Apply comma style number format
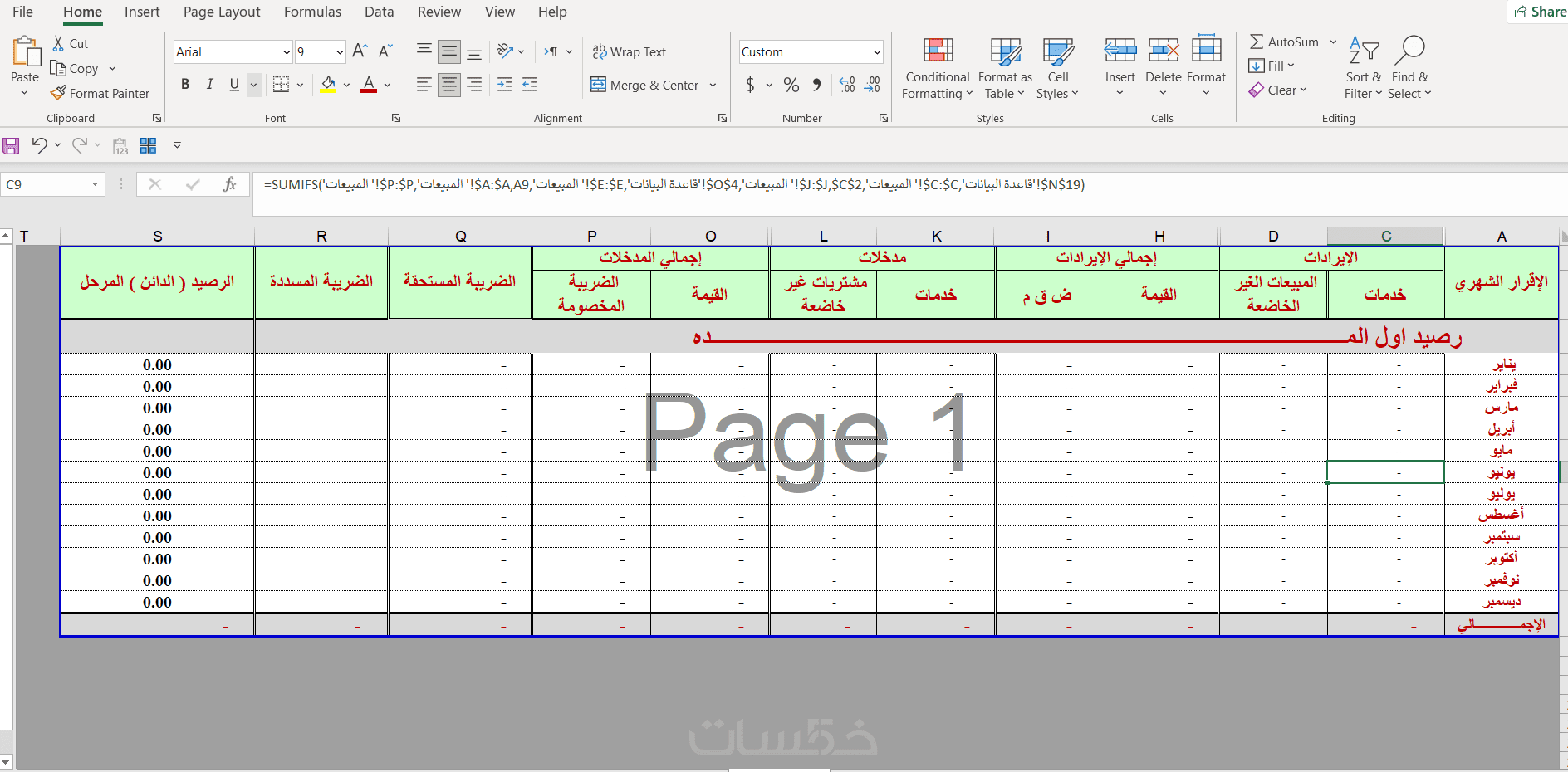Screen dimensions: 1568x772 (x=817, y=85)
